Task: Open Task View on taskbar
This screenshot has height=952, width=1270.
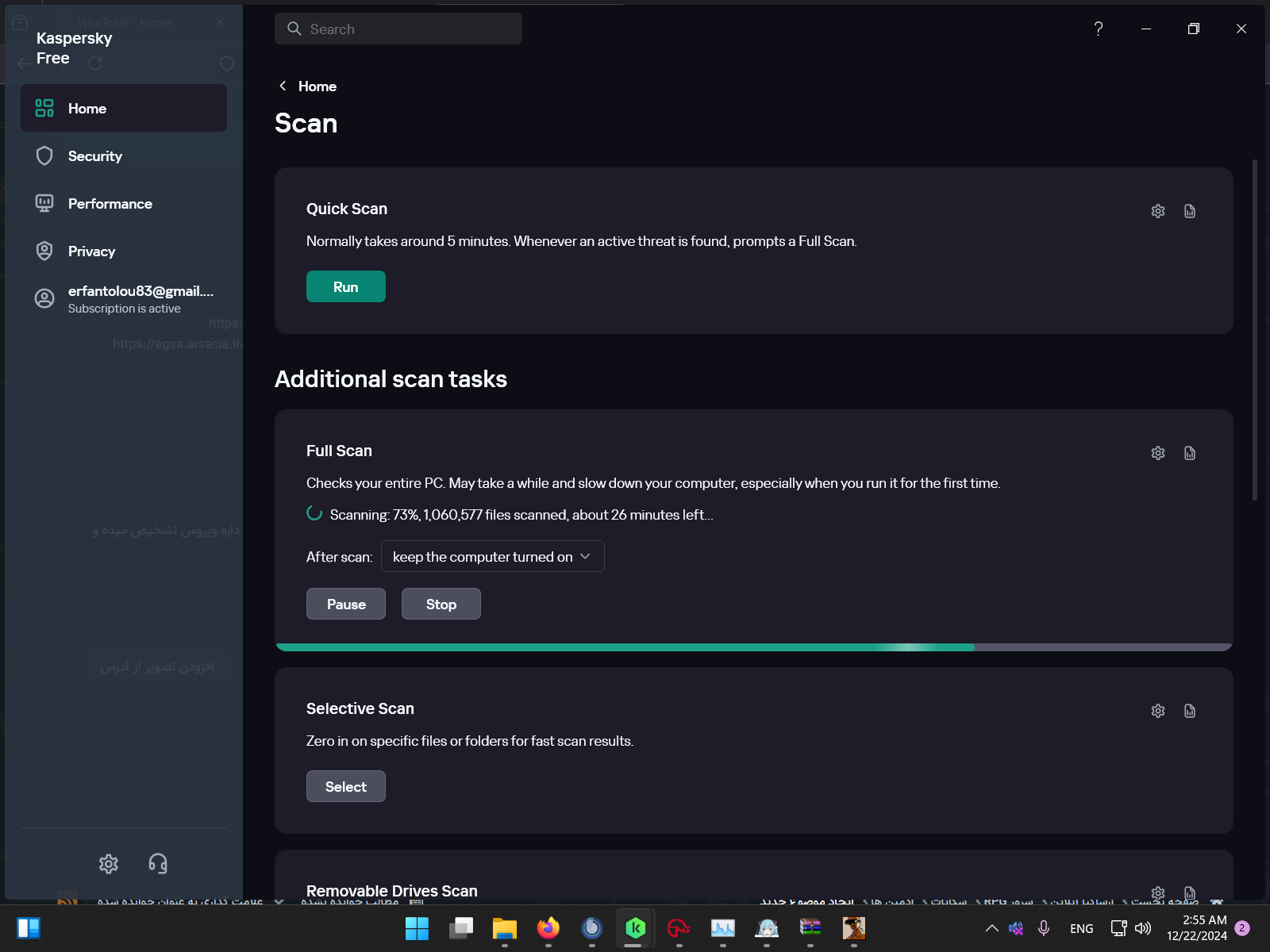Action: tap(461, 928)
